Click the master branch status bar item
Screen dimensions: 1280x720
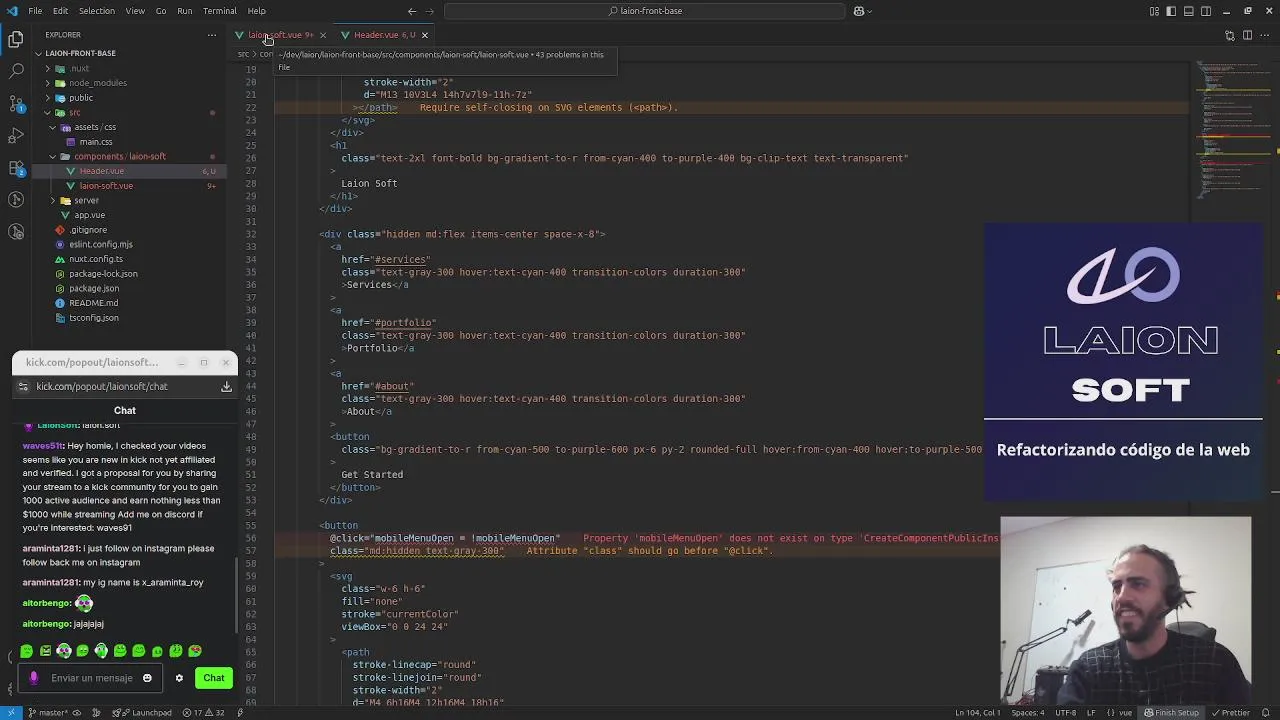(48, 713)
